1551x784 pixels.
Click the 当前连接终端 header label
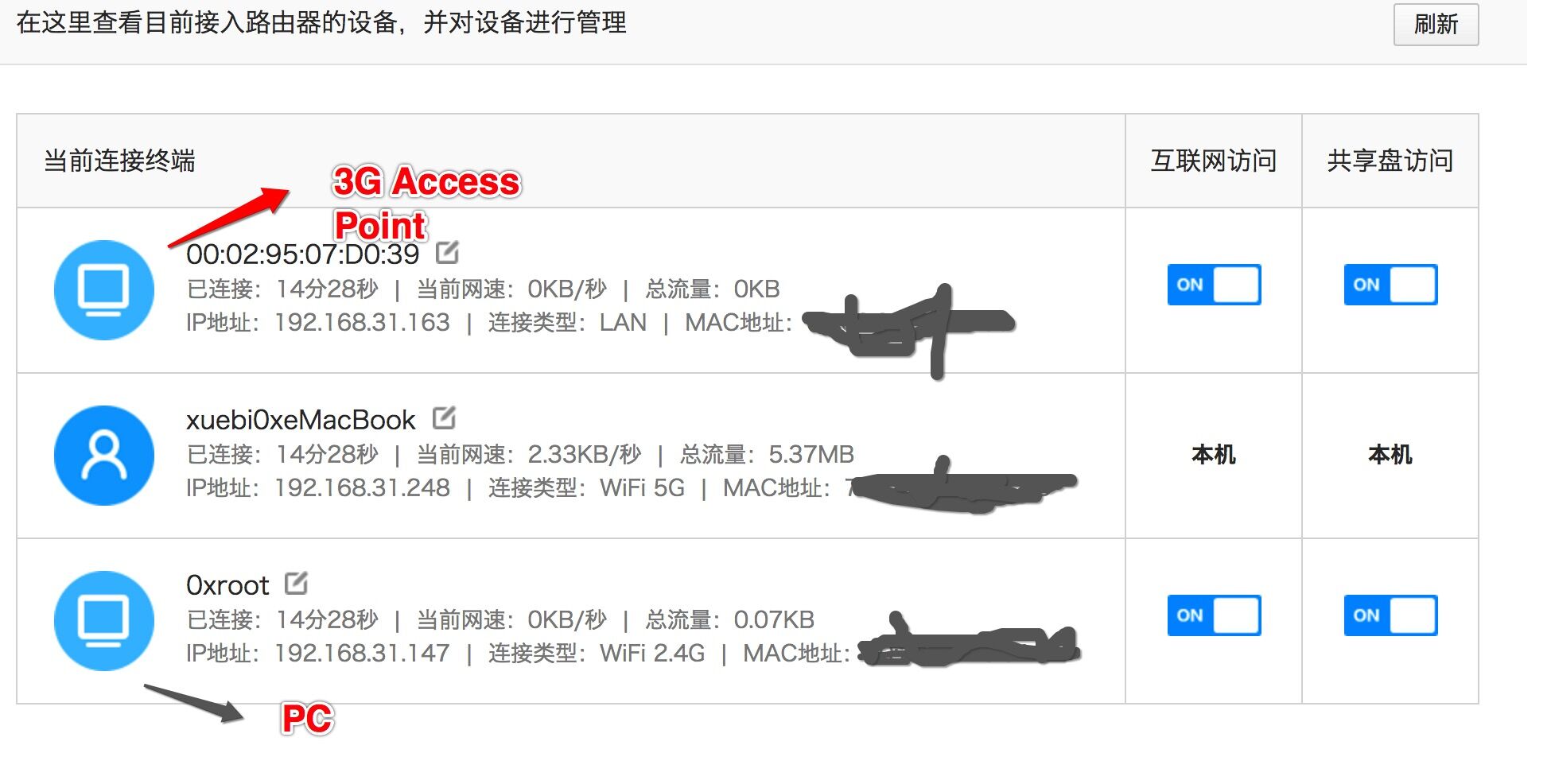click(119, 161)
